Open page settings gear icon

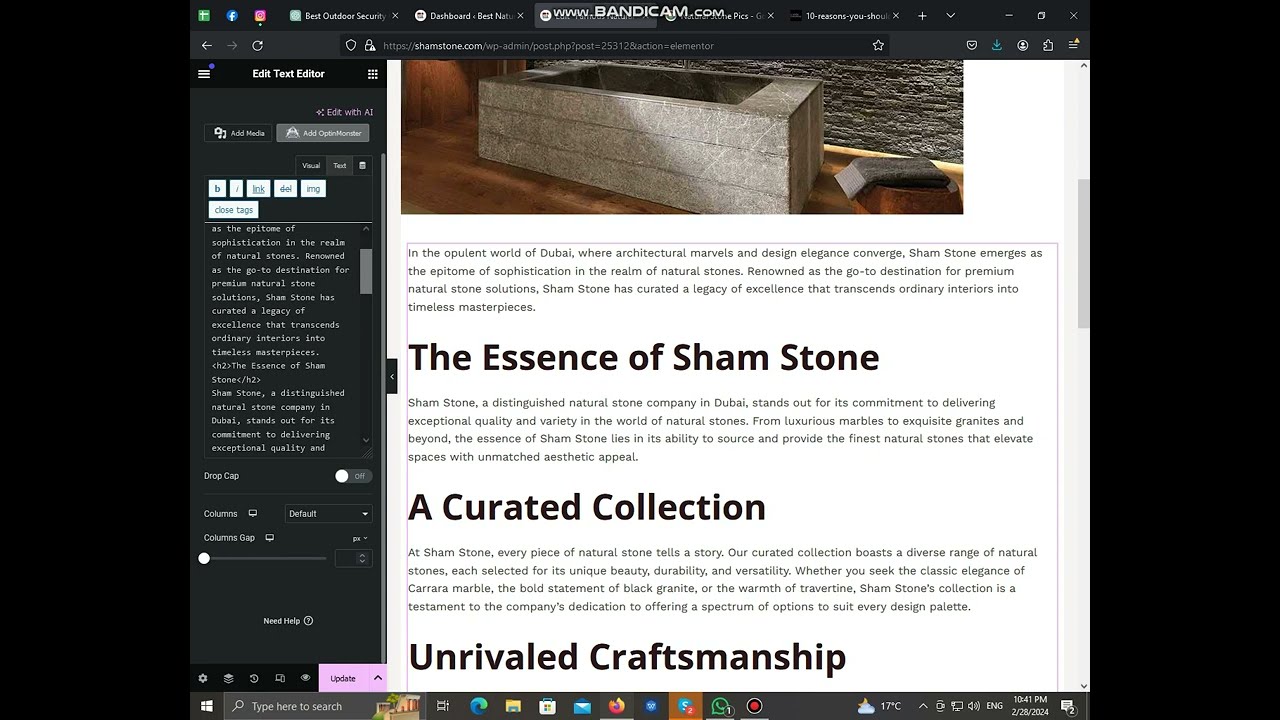(x=203, y=678)
